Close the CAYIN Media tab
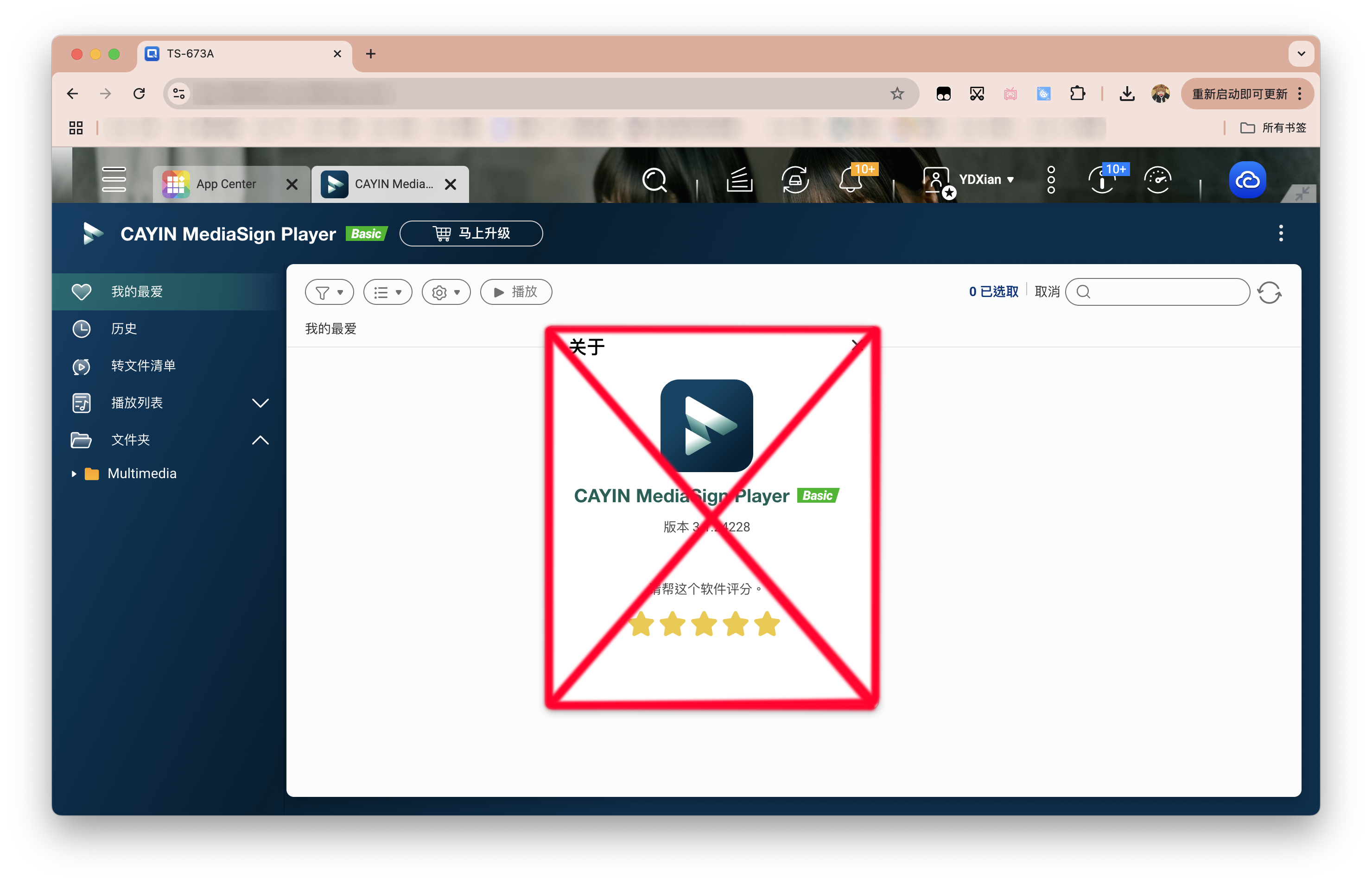 pos(451,184)
